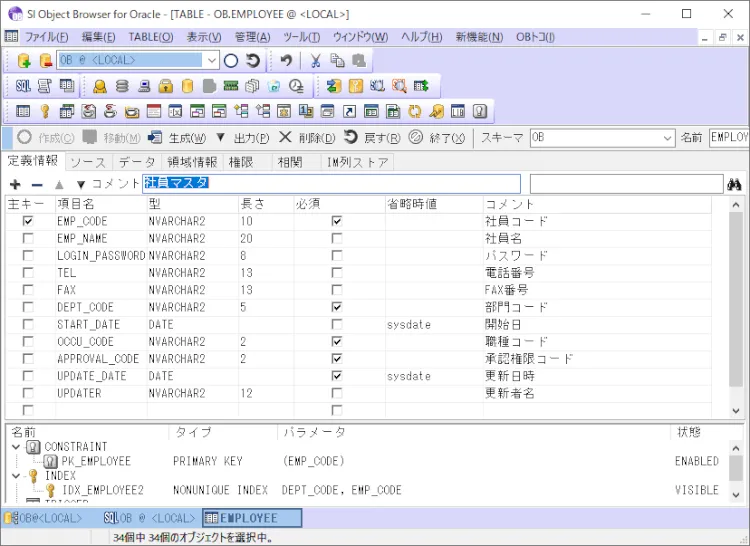
Task: Click the plus add row icon
Action: click(15, 185)
